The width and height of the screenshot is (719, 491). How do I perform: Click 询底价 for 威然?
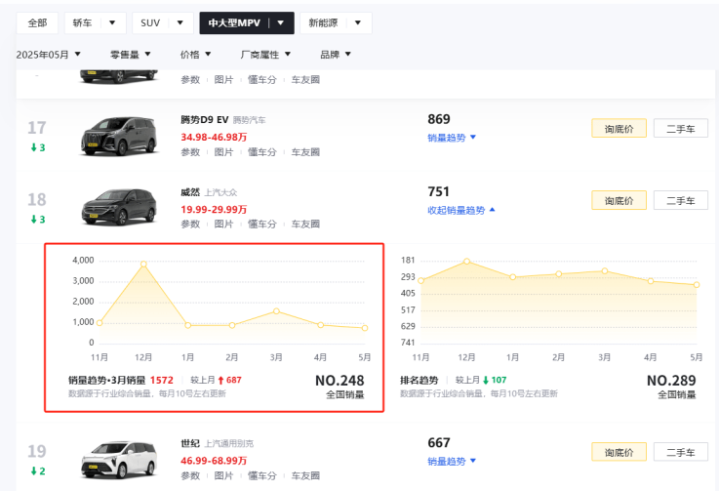[x=619, y=200]
